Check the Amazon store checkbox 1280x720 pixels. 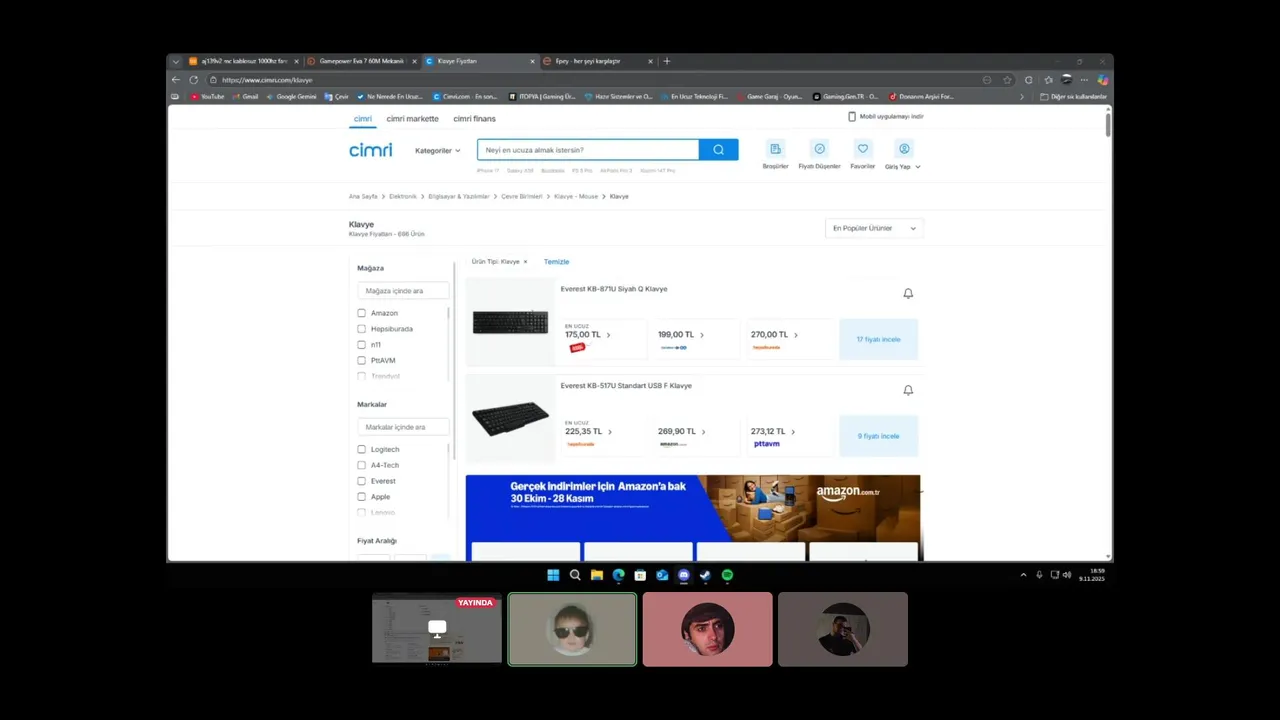362,313
